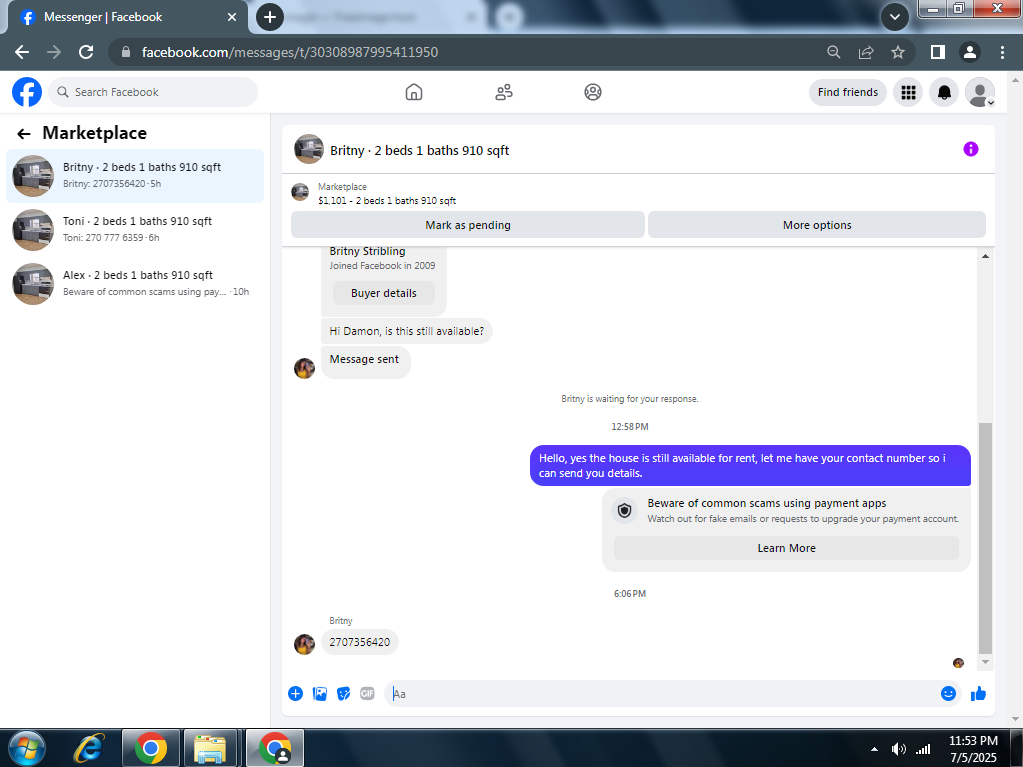Click the Marketplace listing $1,101 link
Viewport: 1023px width, 767px height.
pyautogui.click(x=387, y=201)
